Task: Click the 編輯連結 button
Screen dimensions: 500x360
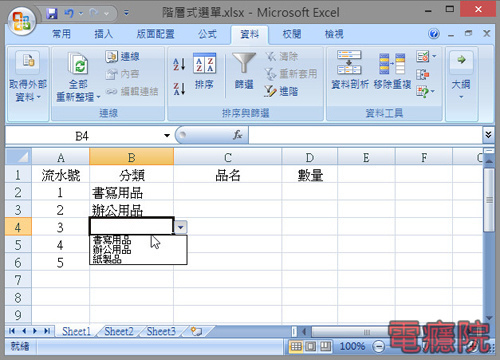Action: tap(132, 91)
